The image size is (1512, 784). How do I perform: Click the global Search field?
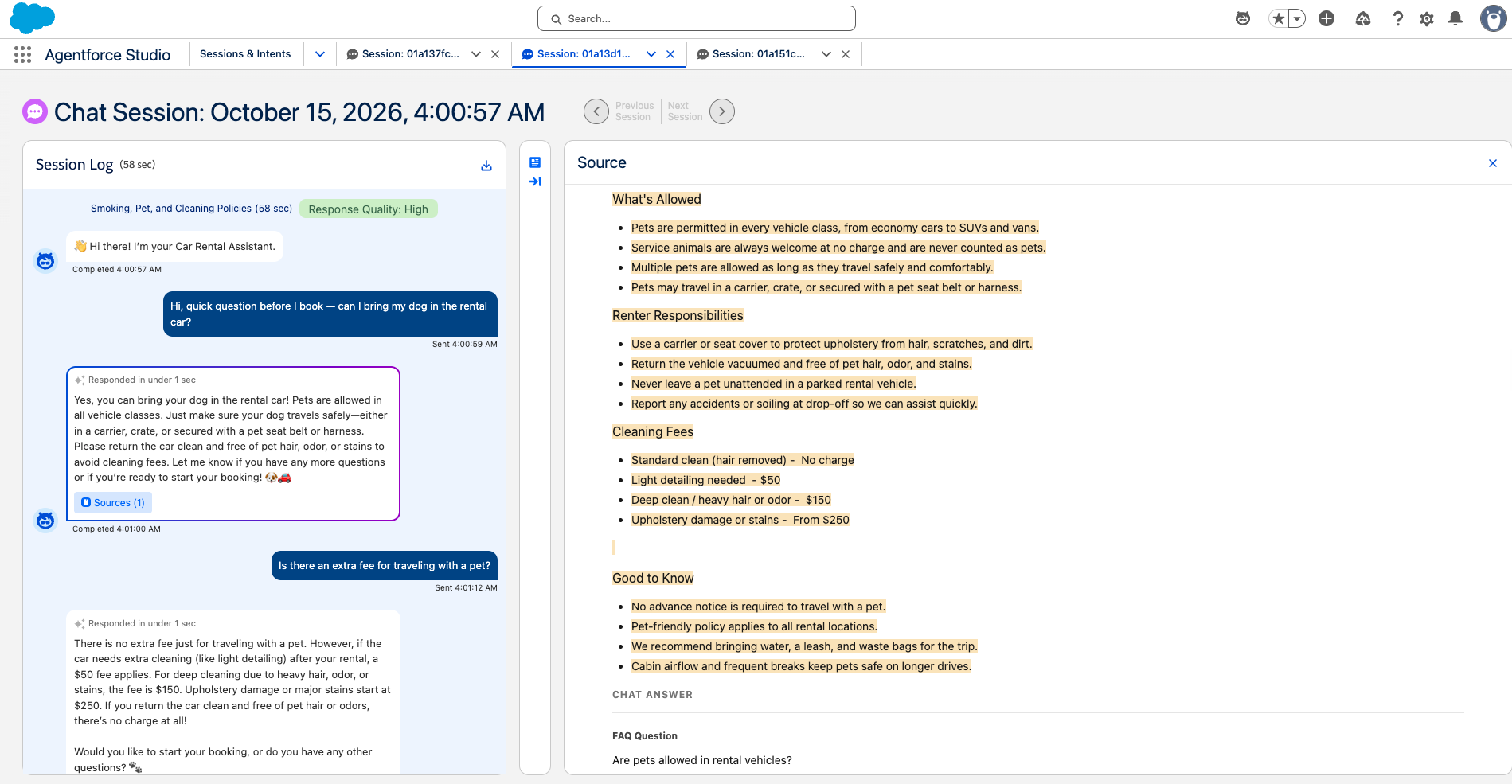point(697,18)
